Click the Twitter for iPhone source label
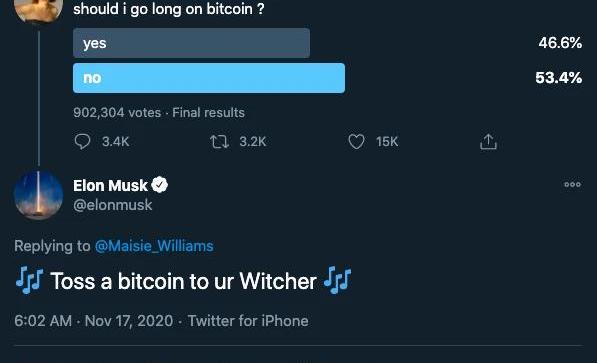The image size is (597, 363). (x=248, y=321)
